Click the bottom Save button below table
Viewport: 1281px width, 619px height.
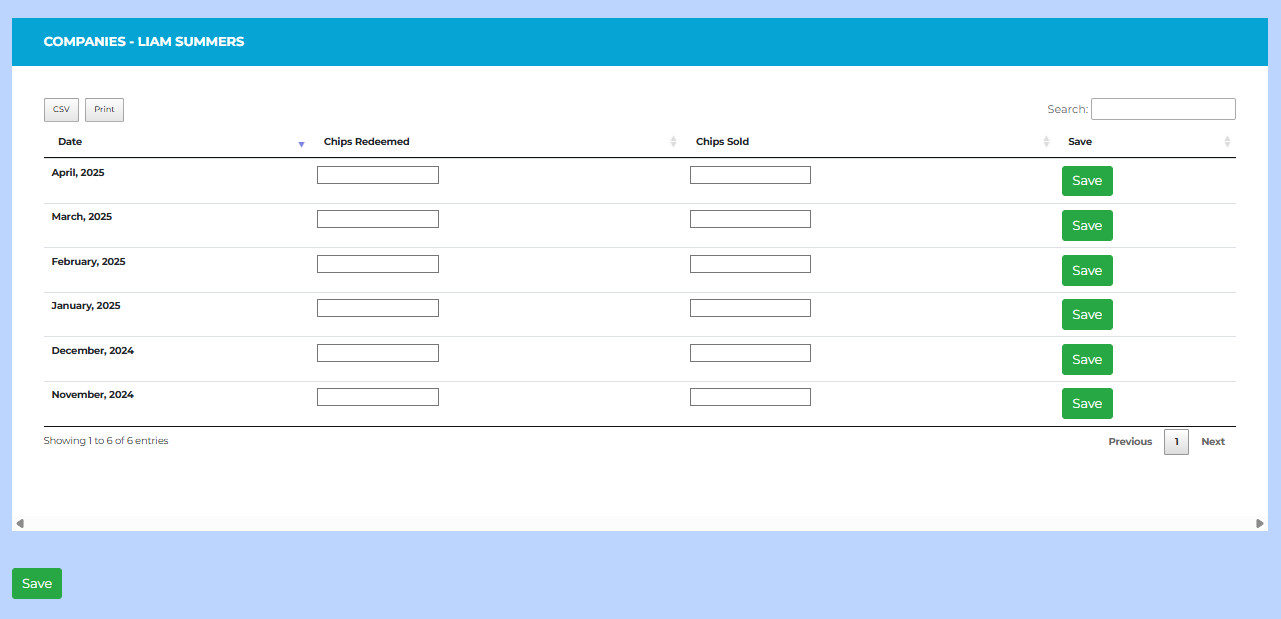[37, 584]
